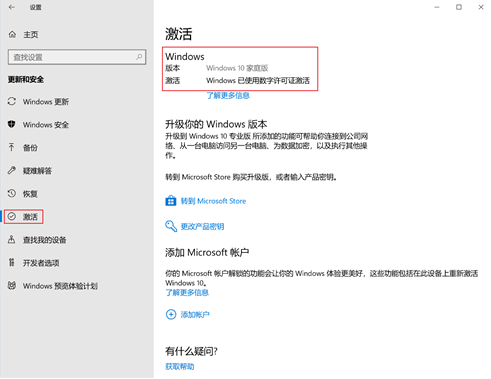Viewport: 491px width, 379px height.
Task: Go to 恢复 settings
Action: (x=30, y=194)
